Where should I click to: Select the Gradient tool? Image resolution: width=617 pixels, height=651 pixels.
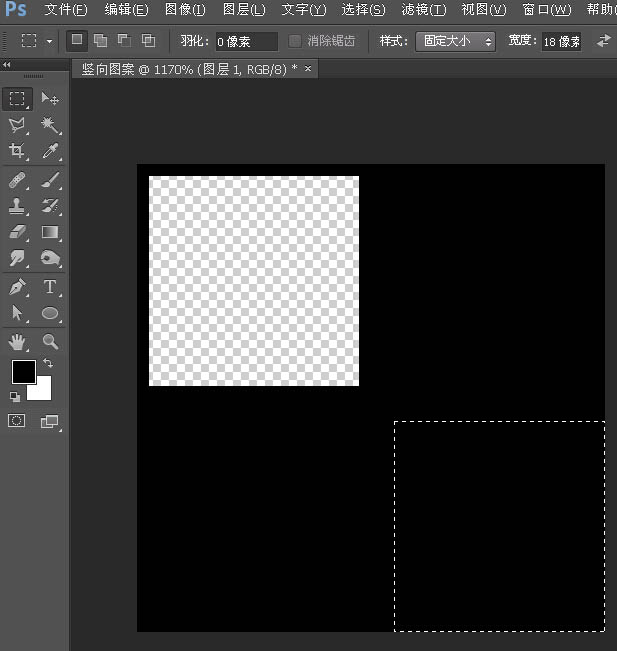[50, 232]
